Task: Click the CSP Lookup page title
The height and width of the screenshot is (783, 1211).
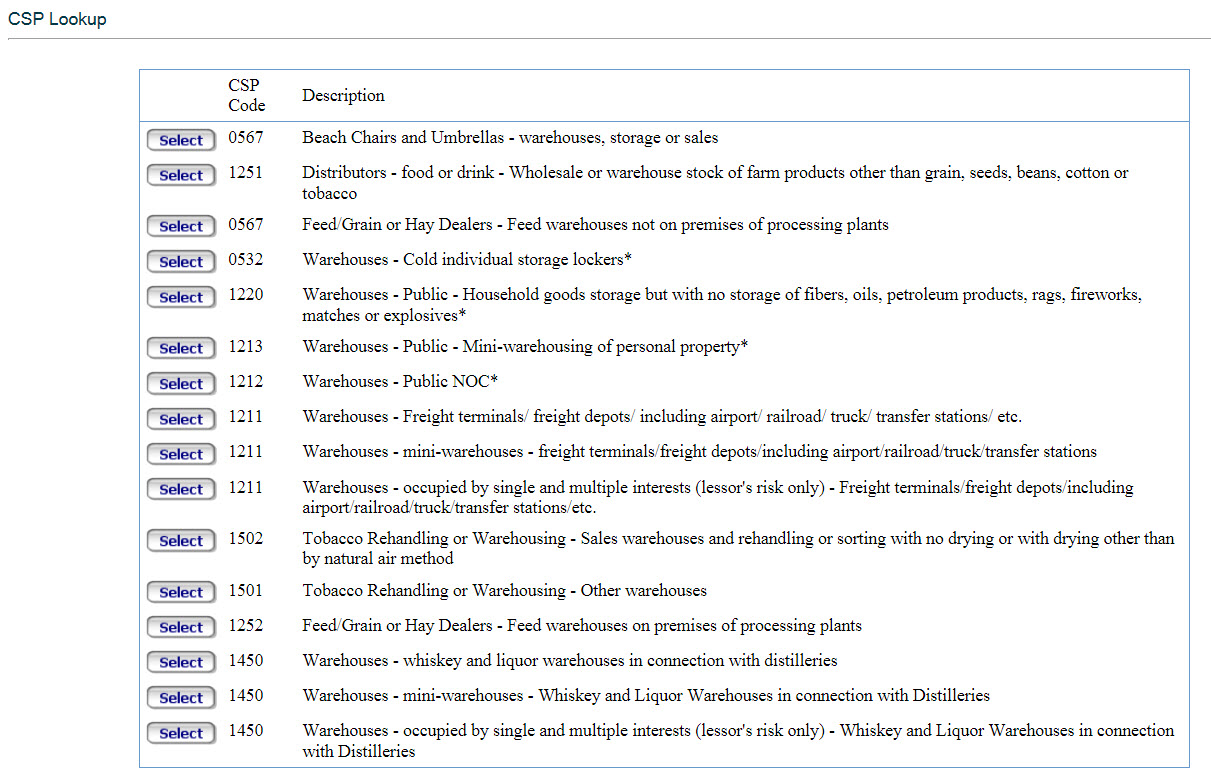Action: click(x=57, y=19)
